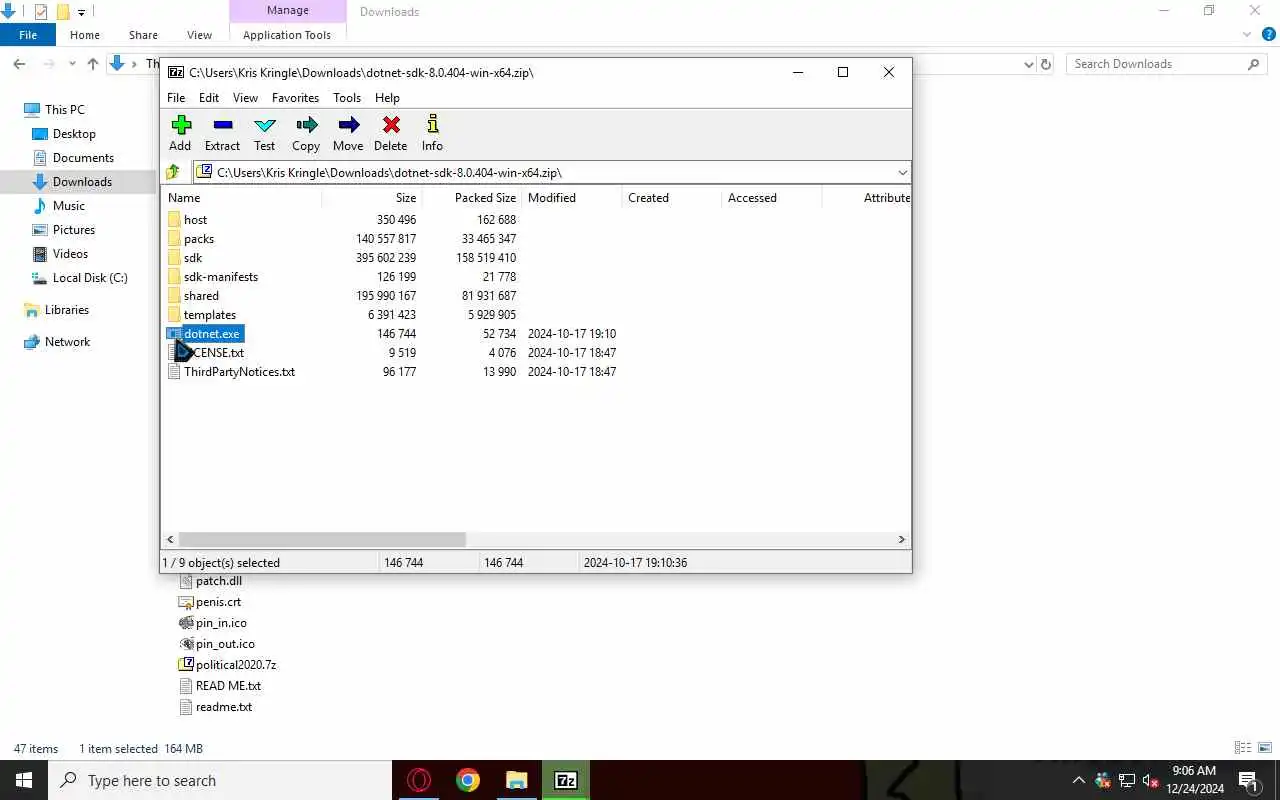
Task: Open the Application Tools ribbon tab
Action: (x=287, y=35)
